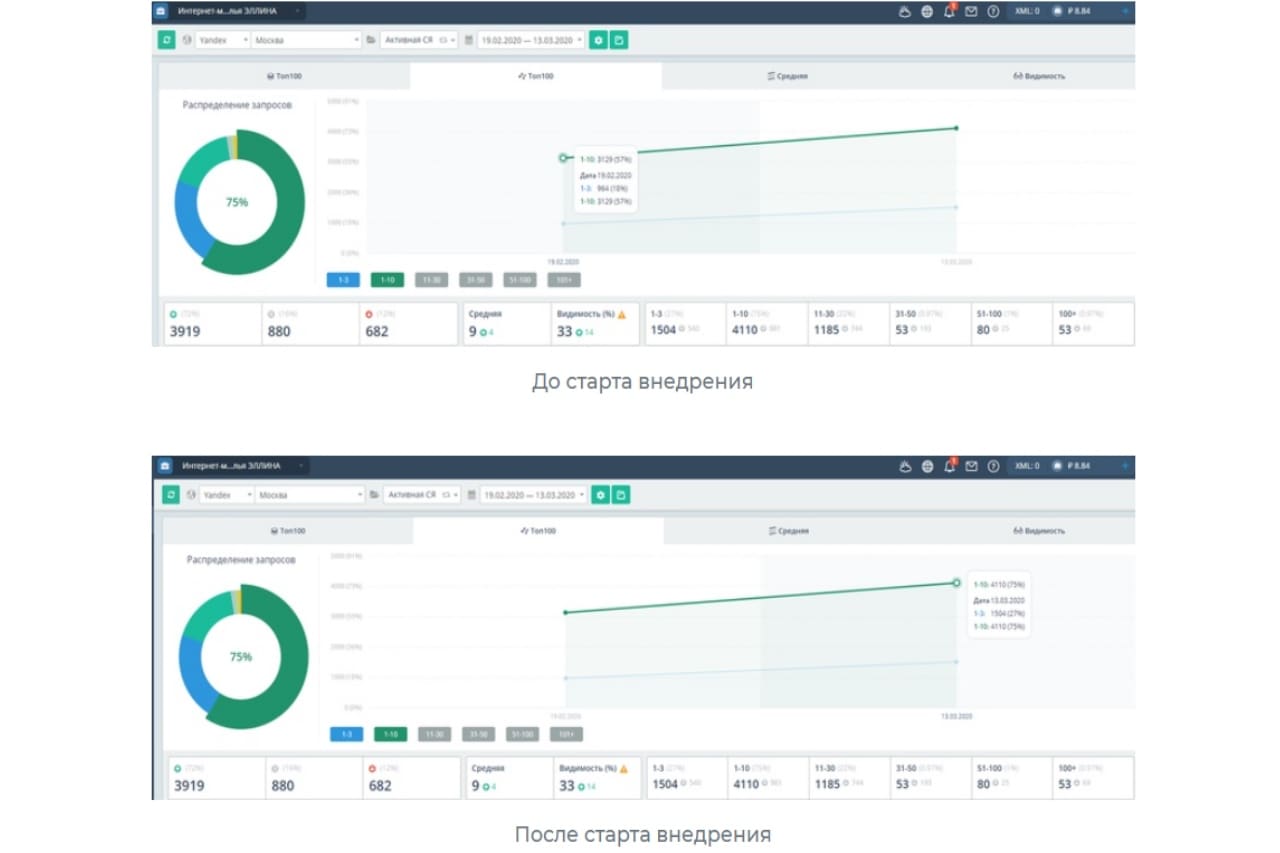
Task: Switch to Видимость tab in the 'После старта внедрения' dashboard
Action: click(x=1040, y=531)
